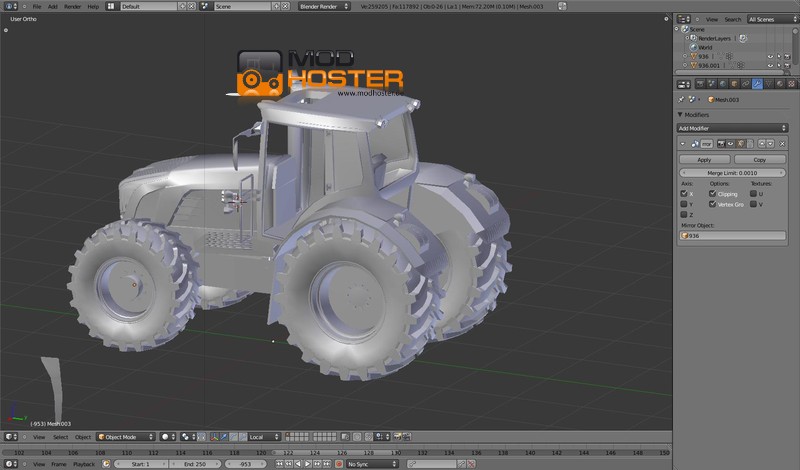Click the record auto-keyframe button
Screen dimensions: 800x470
coord(339,464)
